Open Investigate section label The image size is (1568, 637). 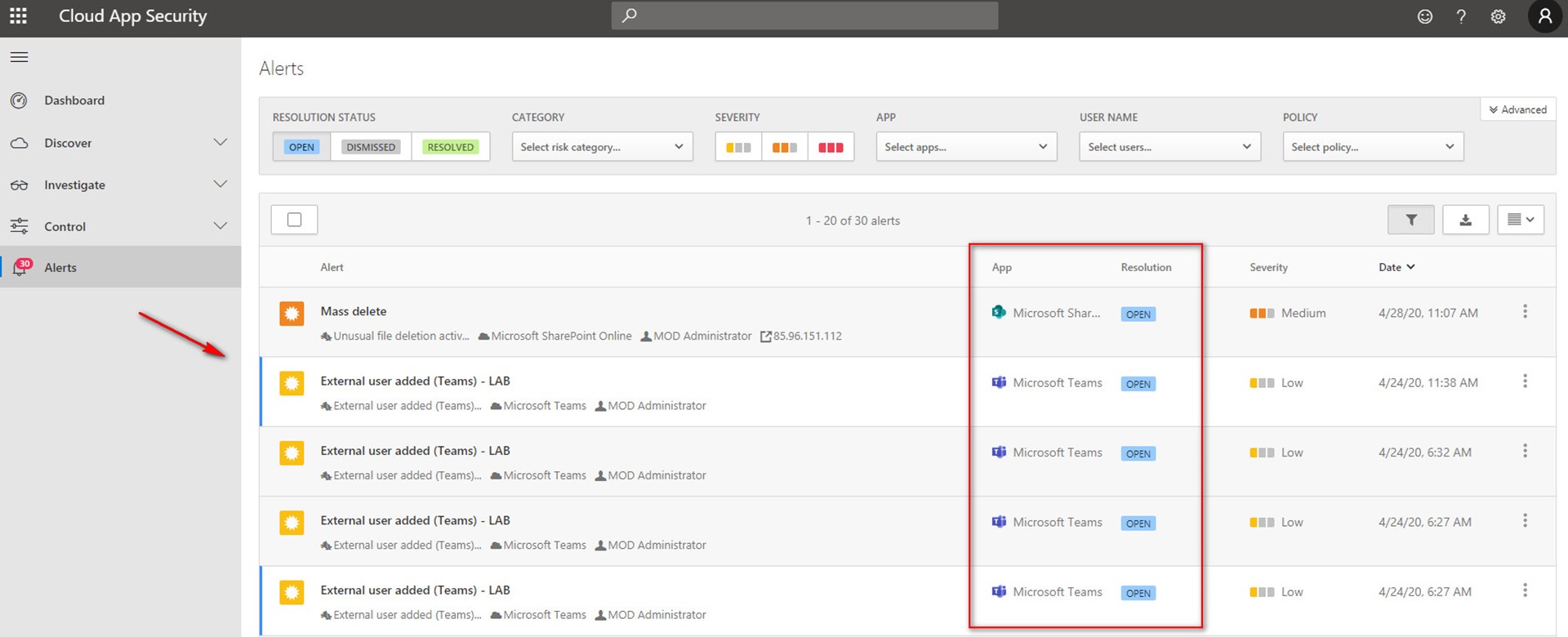point(74,185)
